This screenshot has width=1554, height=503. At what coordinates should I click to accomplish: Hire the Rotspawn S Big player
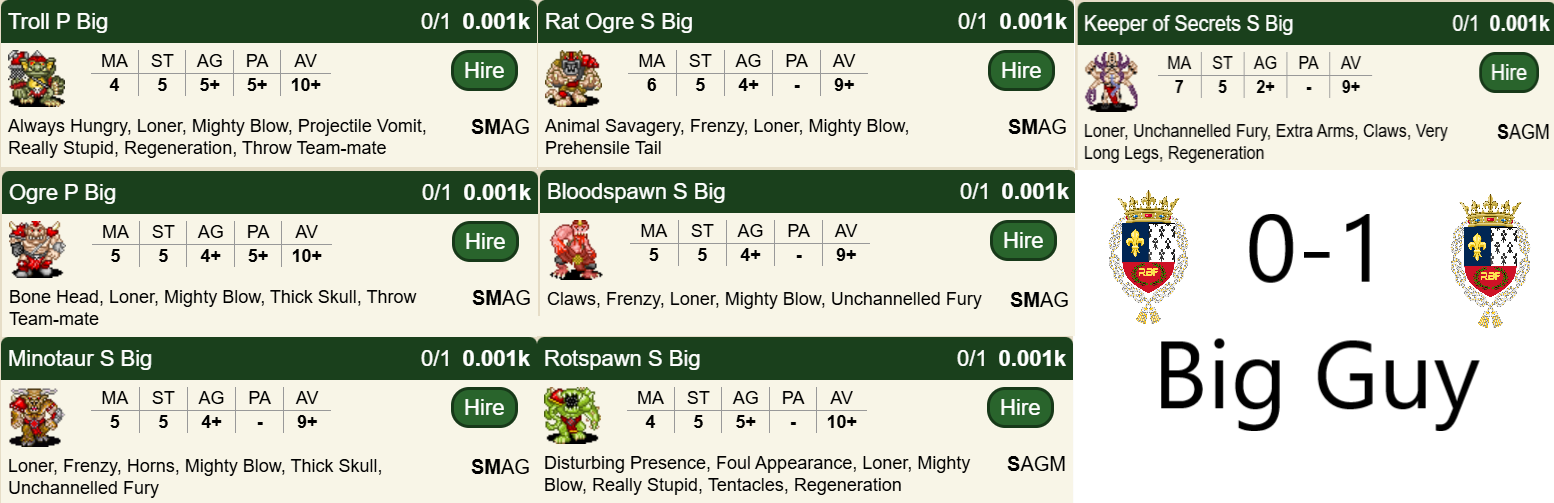tap(1020, 408)
